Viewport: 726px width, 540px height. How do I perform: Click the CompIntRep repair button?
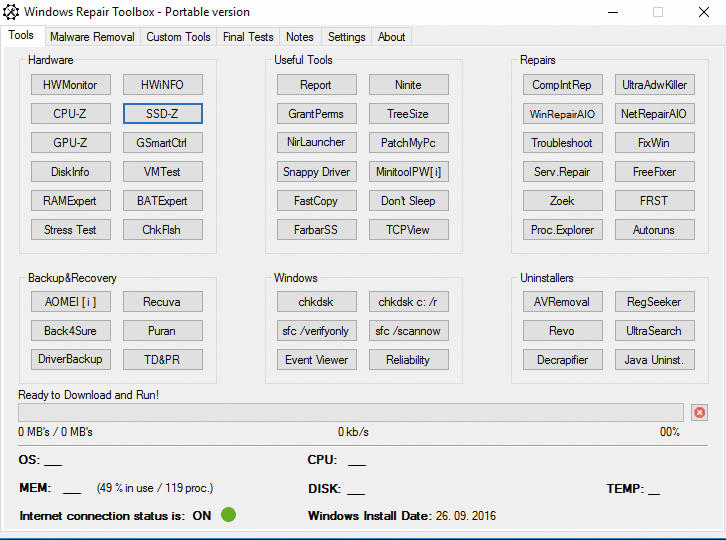(563, 85)
